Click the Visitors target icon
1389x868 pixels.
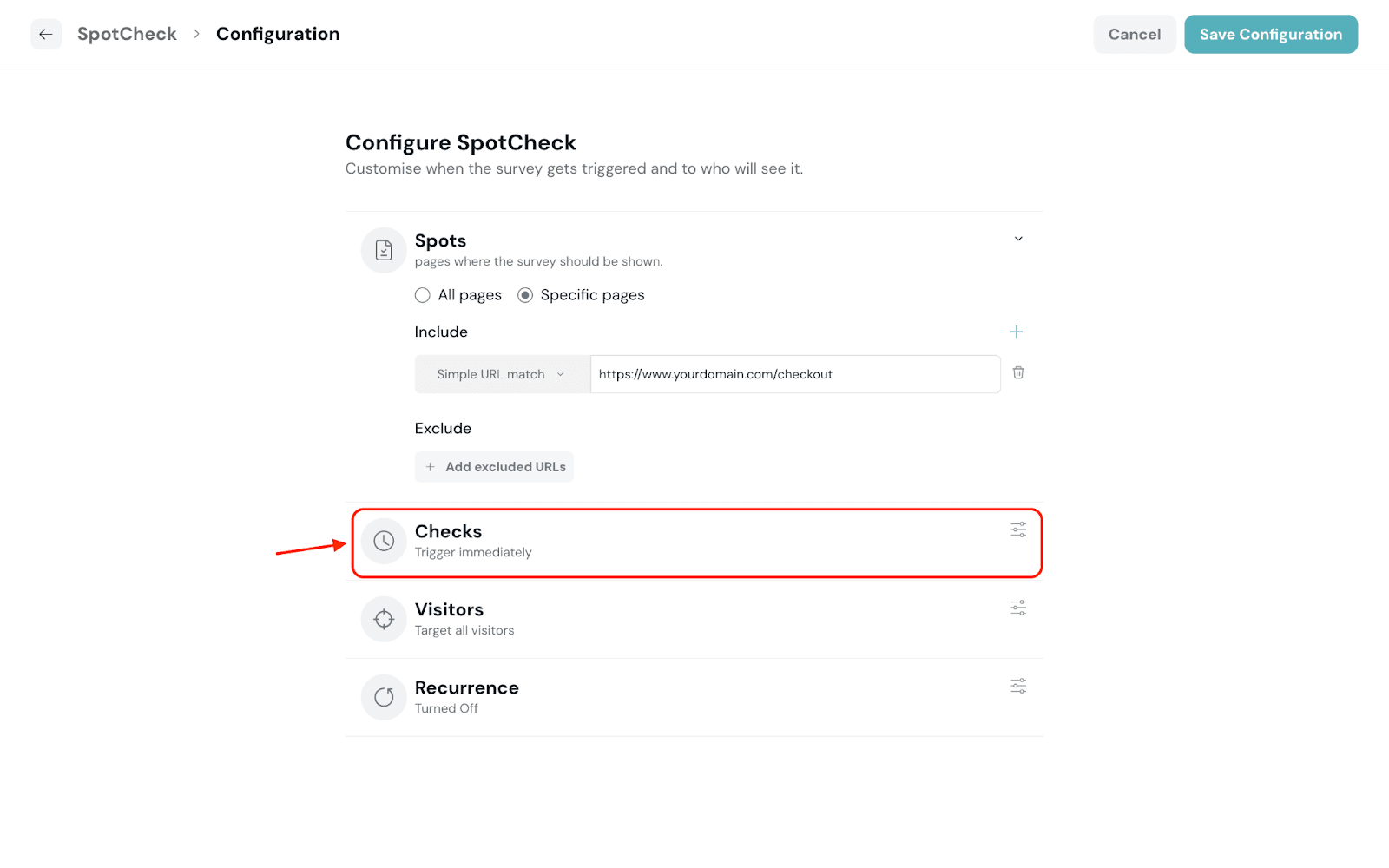(384, 619)
